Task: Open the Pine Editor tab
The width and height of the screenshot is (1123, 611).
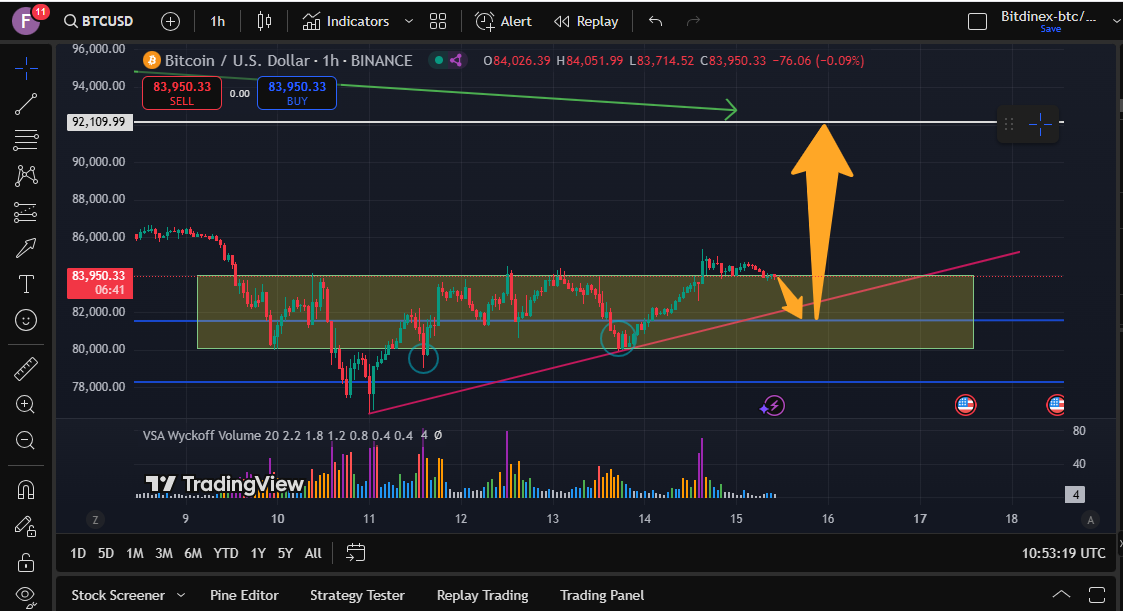Action: [x=244, y=595]
